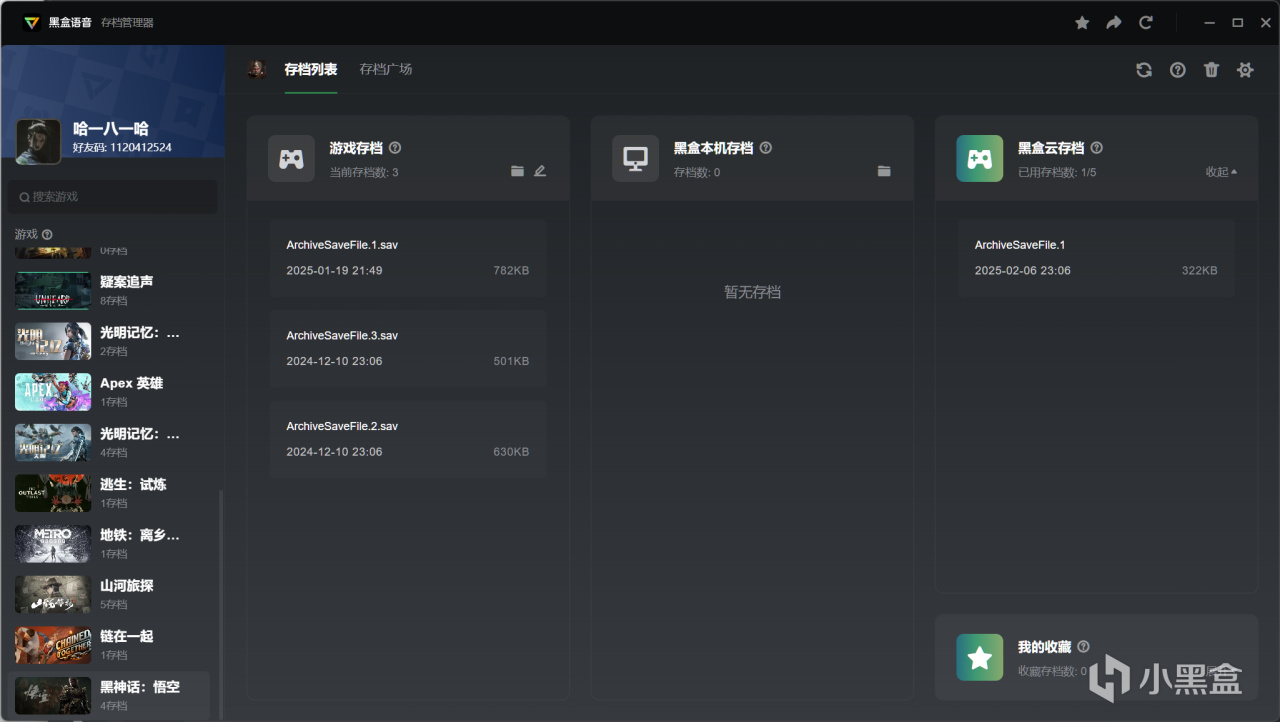Click the Metro 地铁 thumbnail image

pyautogui.click(x=53, y=544)
